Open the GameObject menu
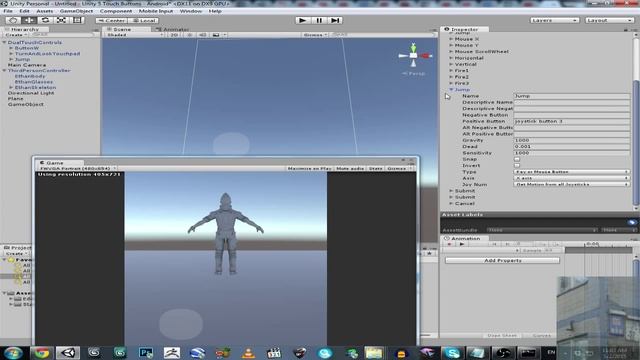Viewport: 640px width, 360px height. 76,11
